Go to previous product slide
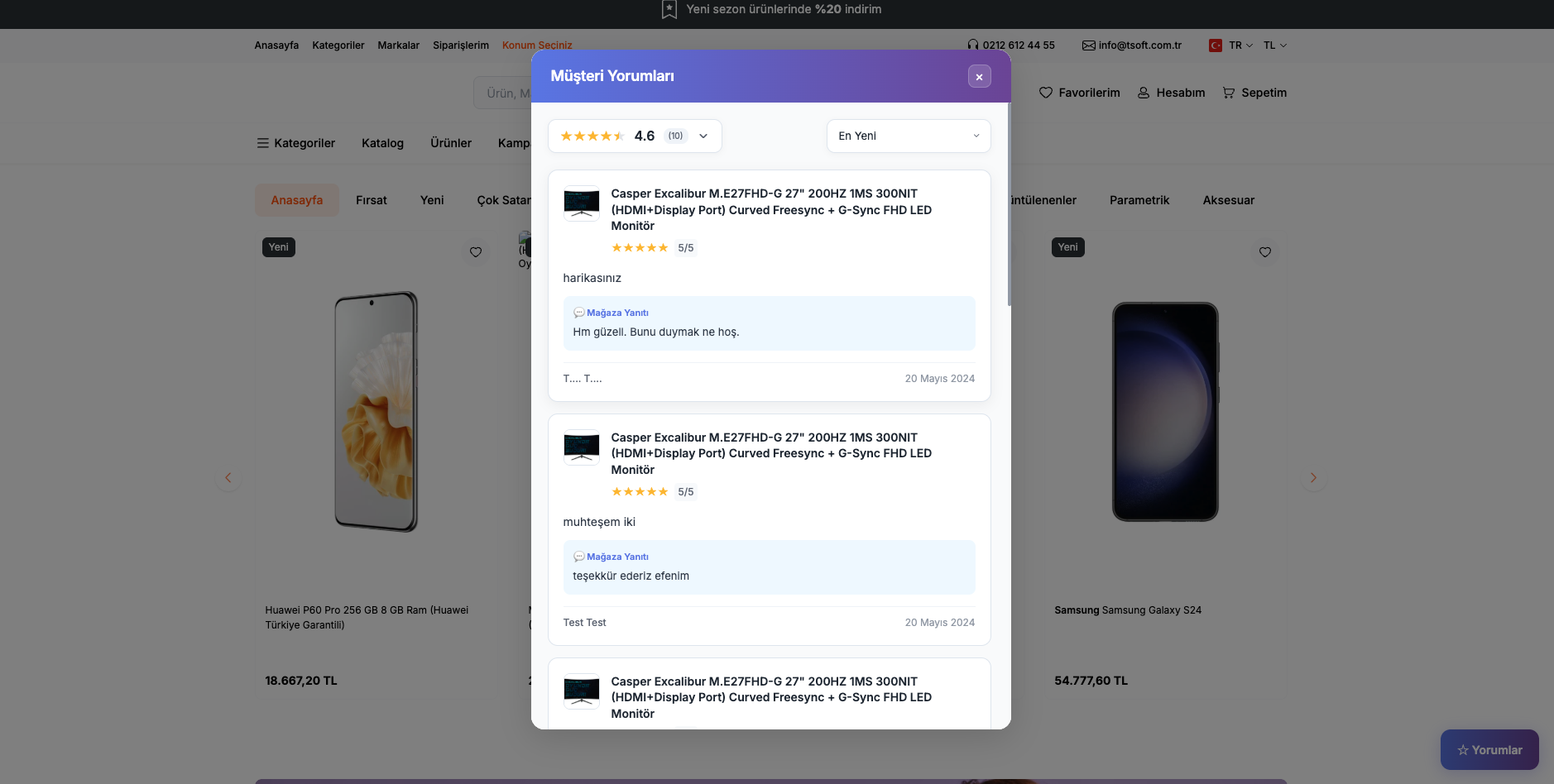 228,478
